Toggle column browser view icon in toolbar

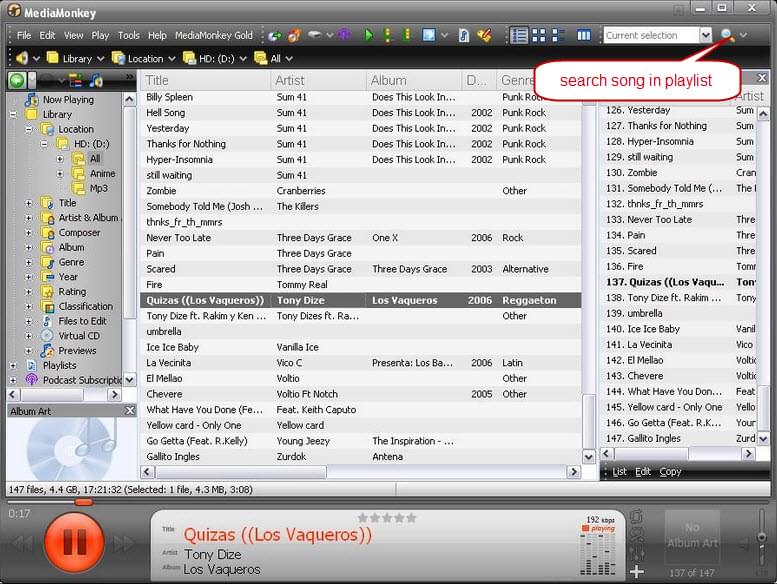[584, 35]
